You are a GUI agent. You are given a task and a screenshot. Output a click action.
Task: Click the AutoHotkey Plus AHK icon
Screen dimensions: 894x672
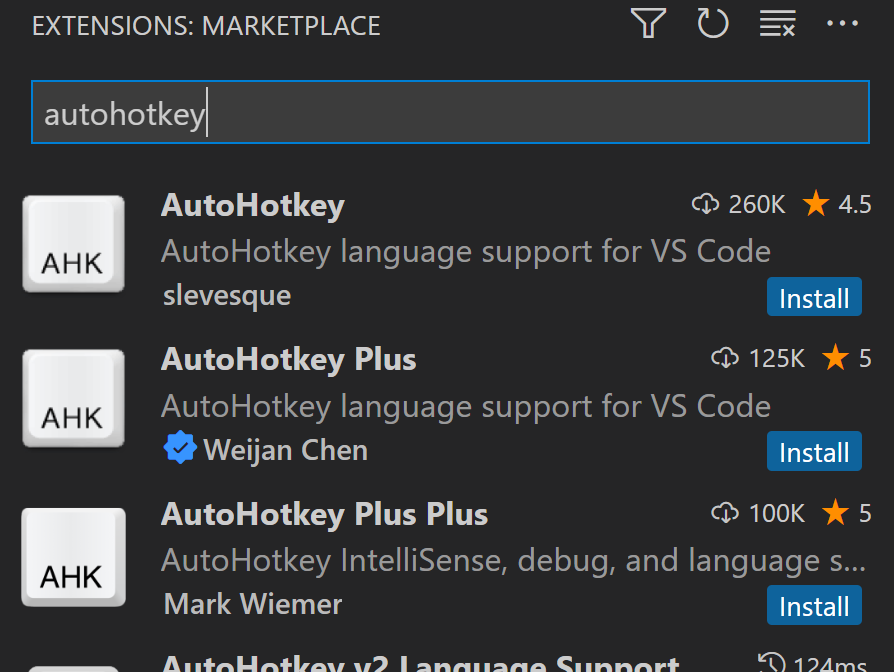click(73, 399)
